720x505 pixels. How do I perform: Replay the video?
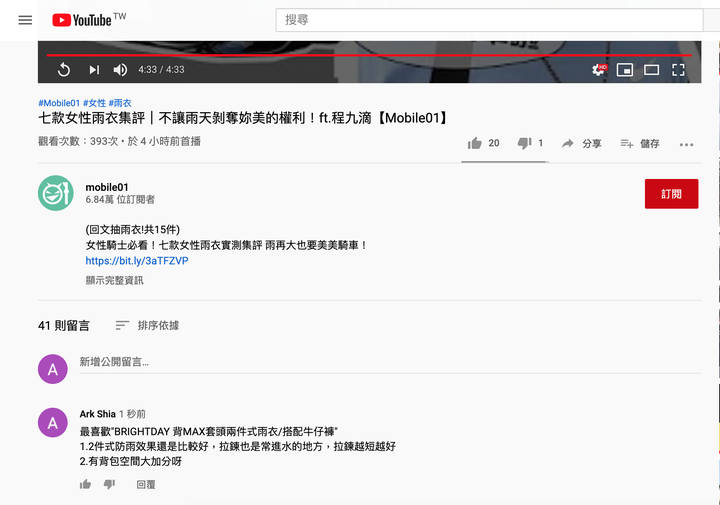[64, 70]
